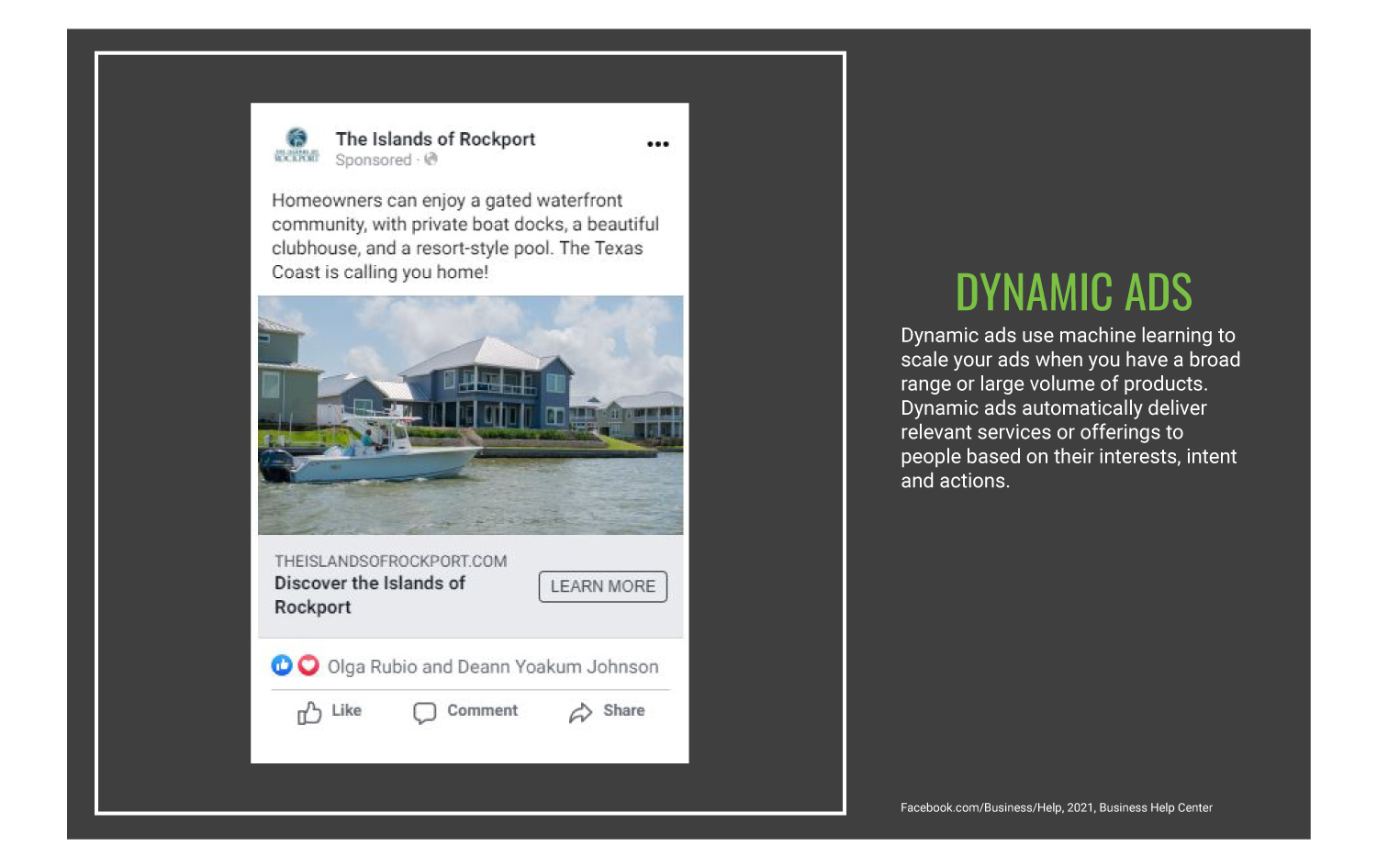Screen dimensions: 1377x868
Task: Click the Like text label
Action: (x=346, y=710)
